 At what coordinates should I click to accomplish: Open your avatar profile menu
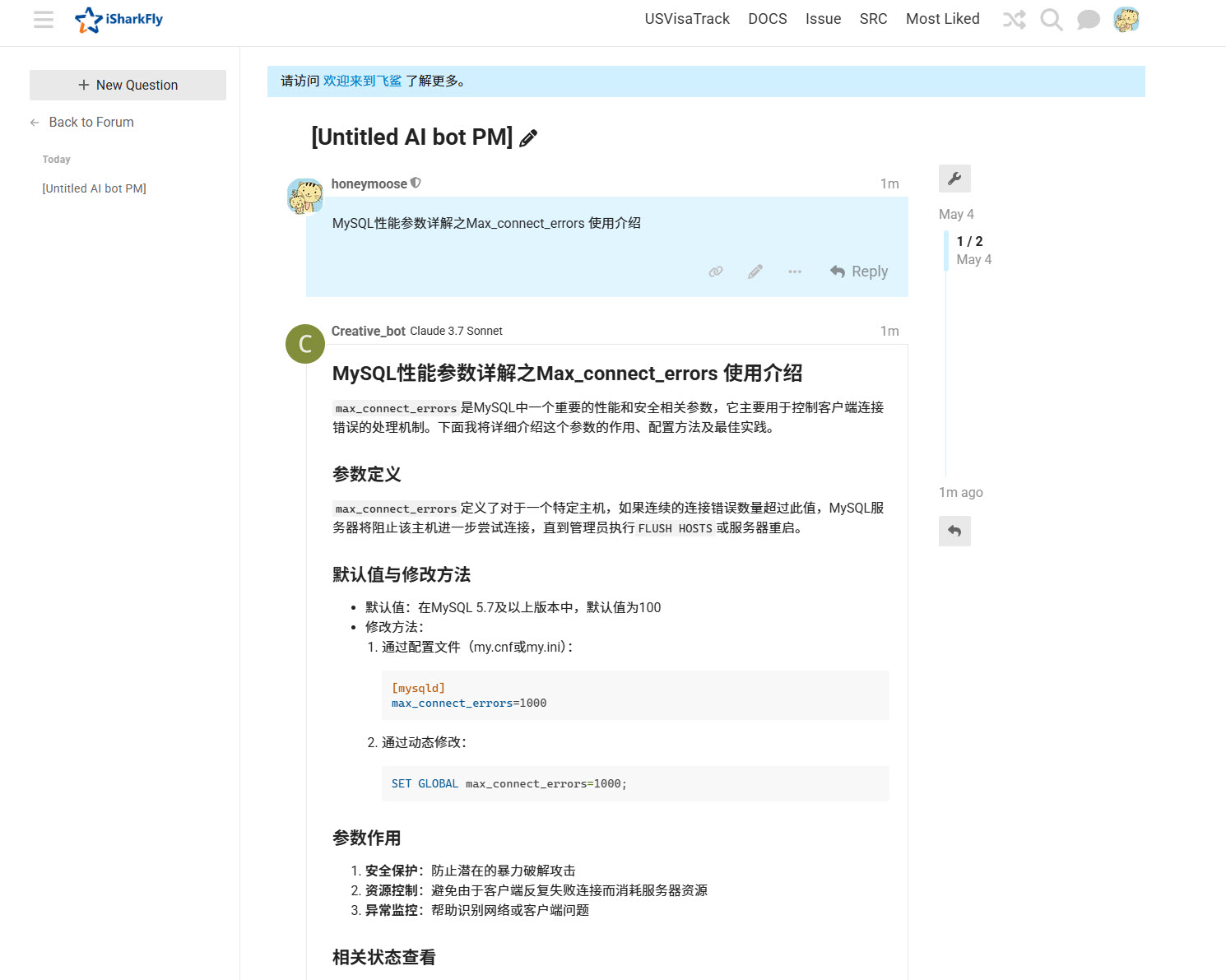coord(1126,19)
